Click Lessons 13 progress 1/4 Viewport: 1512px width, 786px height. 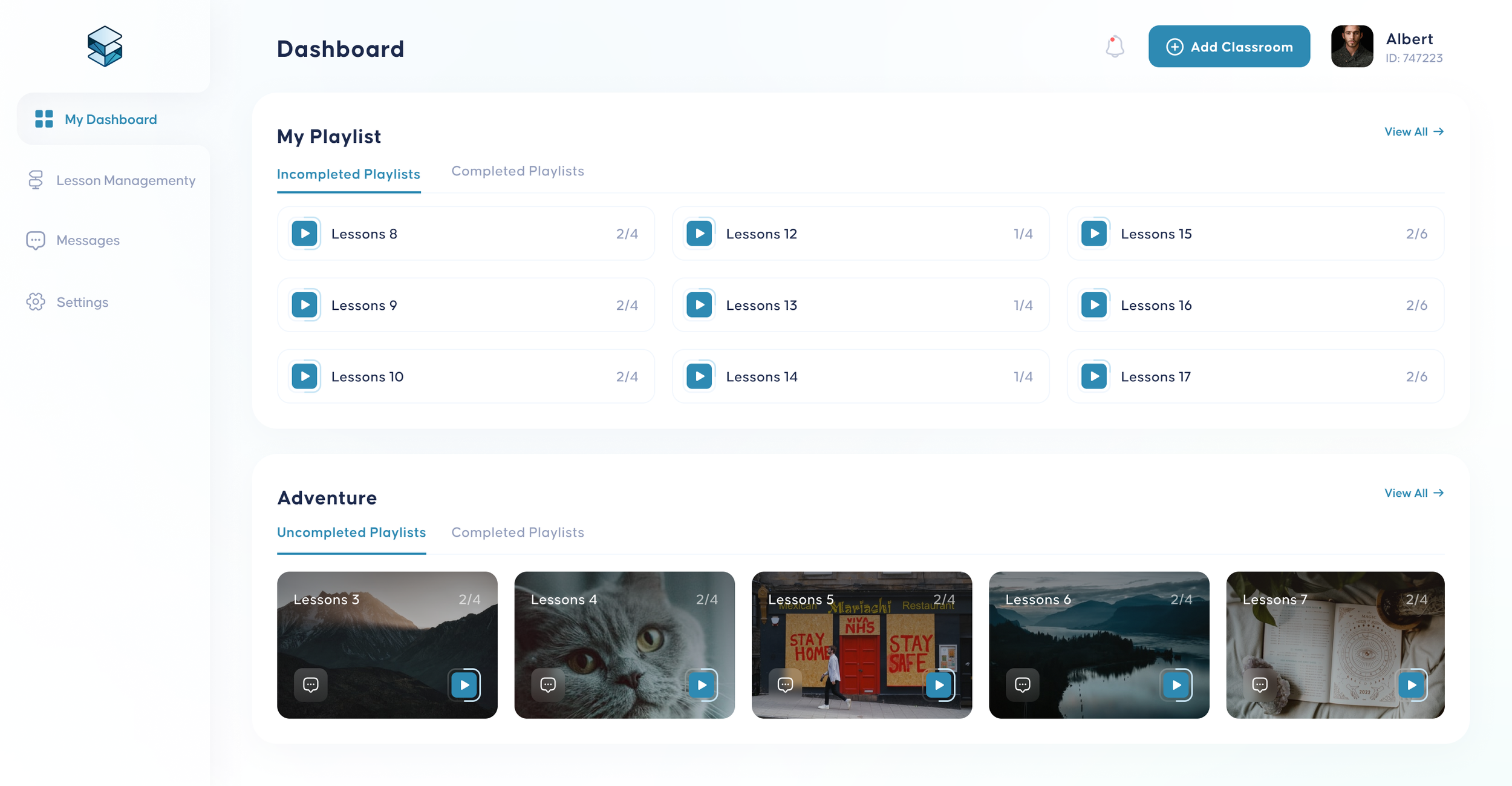tap(1023, 306)
